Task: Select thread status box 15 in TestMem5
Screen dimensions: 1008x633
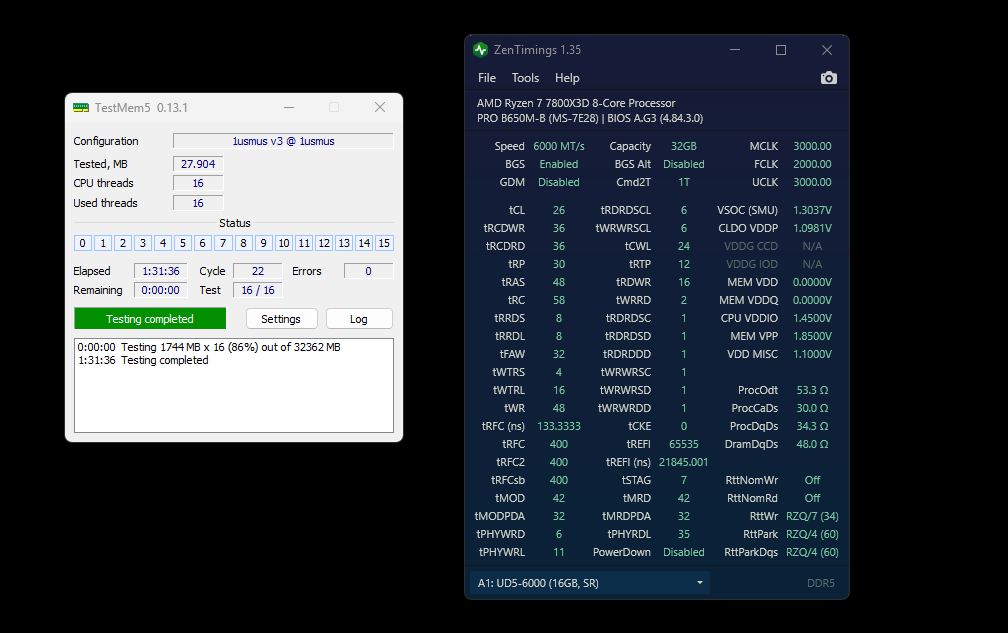Action: click(384, 243)
